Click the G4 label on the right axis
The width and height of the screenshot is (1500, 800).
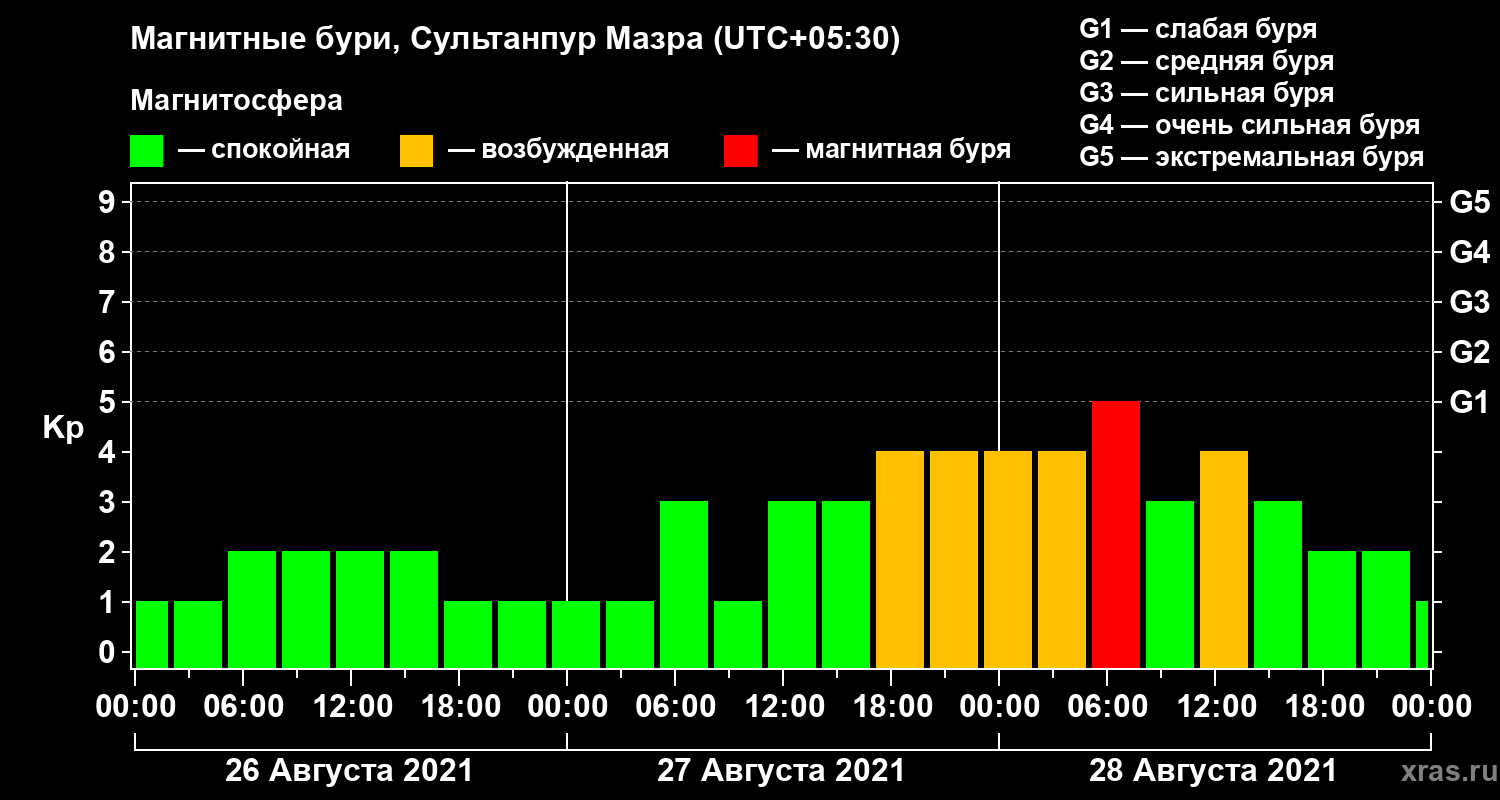(x=1469, y=252)
